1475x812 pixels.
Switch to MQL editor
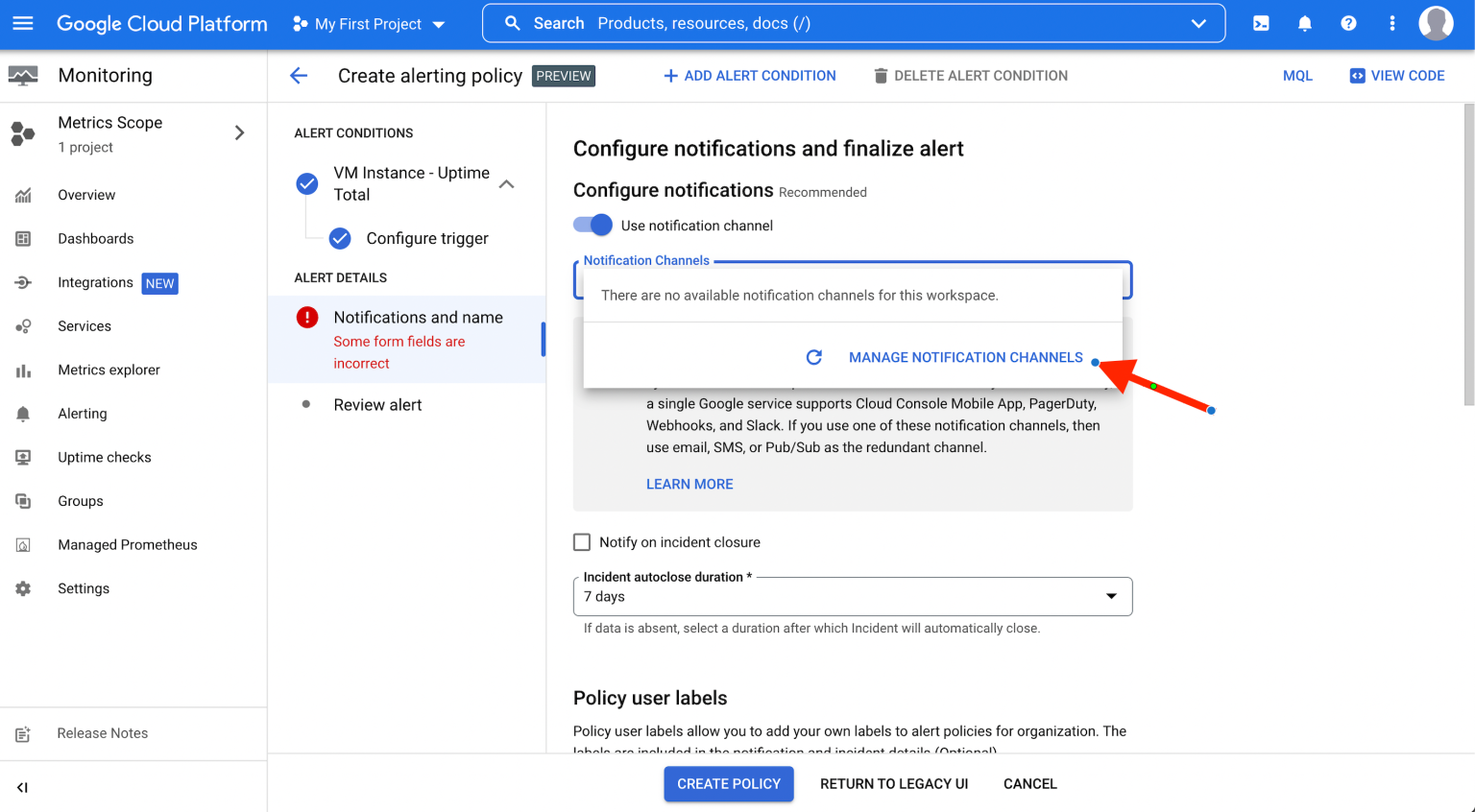point(1297,76)
